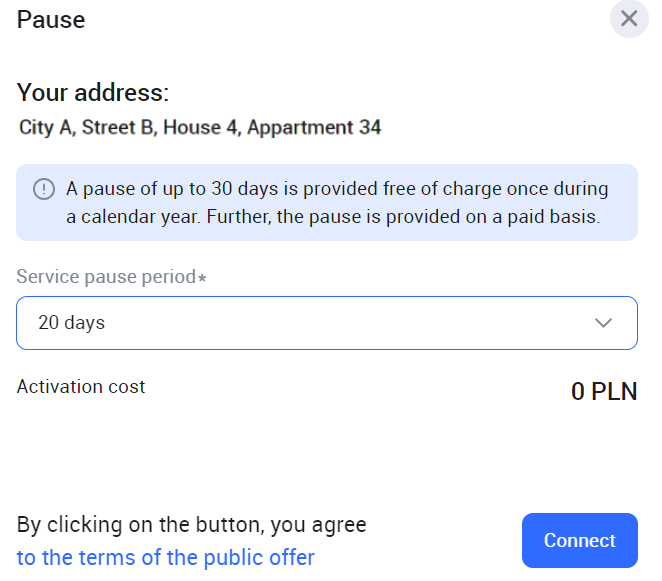
Task: Close the Pause dialog with the X
Action: (629, 18)
